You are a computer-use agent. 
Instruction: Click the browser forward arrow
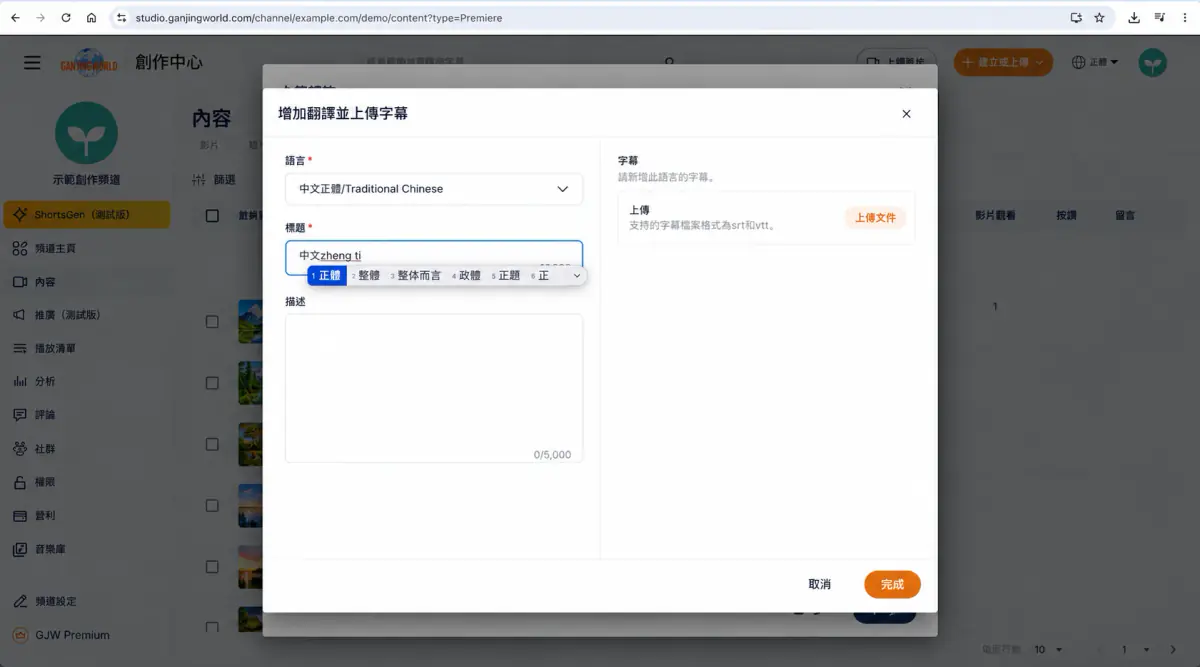pyautogui.click(x=40, y=18)
